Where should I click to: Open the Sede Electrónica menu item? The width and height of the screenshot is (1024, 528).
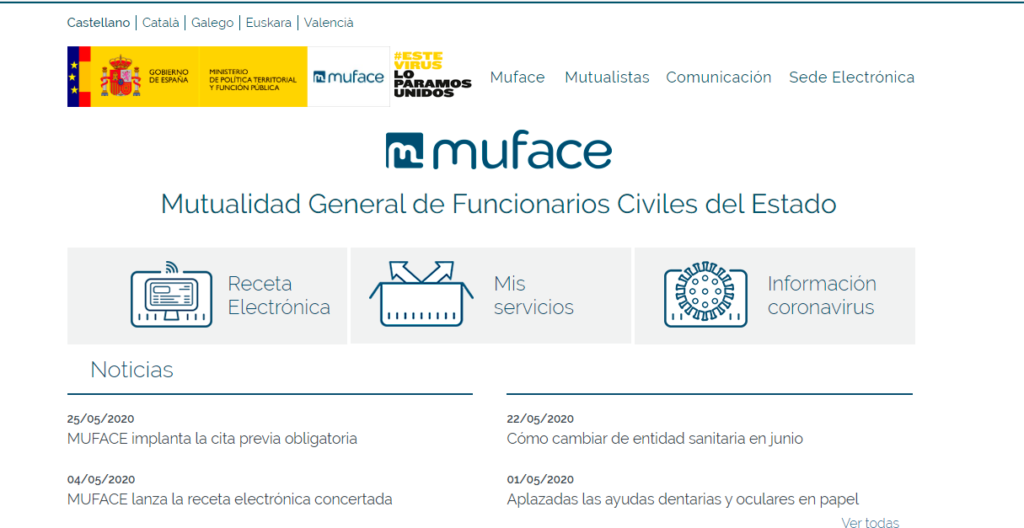(x=852, y=77)
